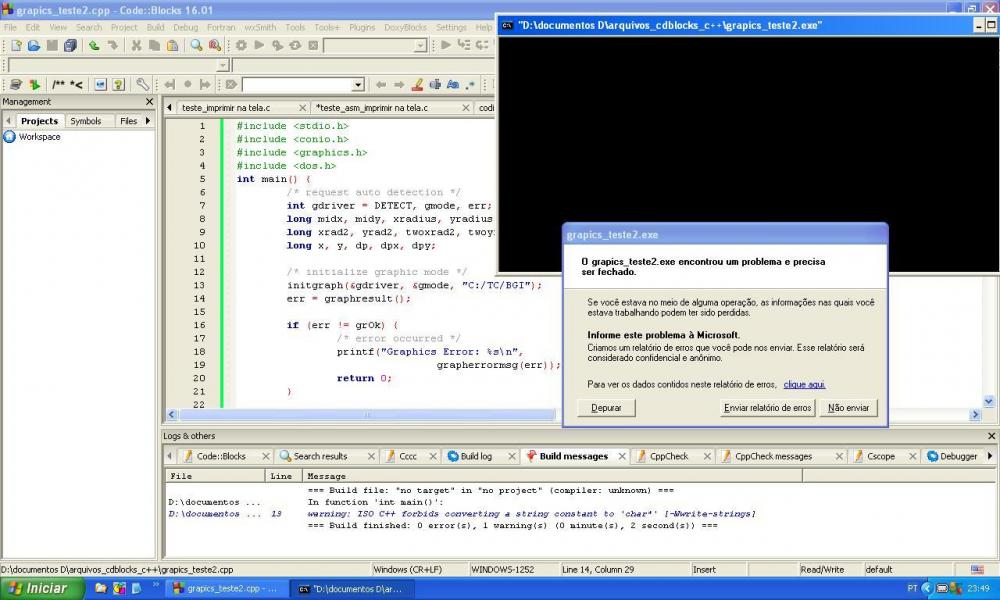Switch to the Build log tab

pyautogui.click(x=475, y=456)
